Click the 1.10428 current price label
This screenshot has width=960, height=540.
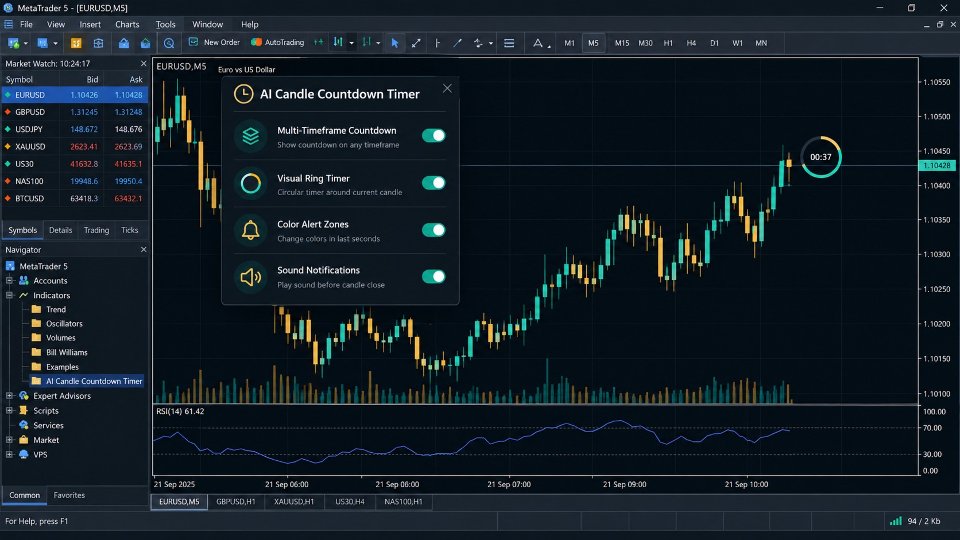[937, 165]
